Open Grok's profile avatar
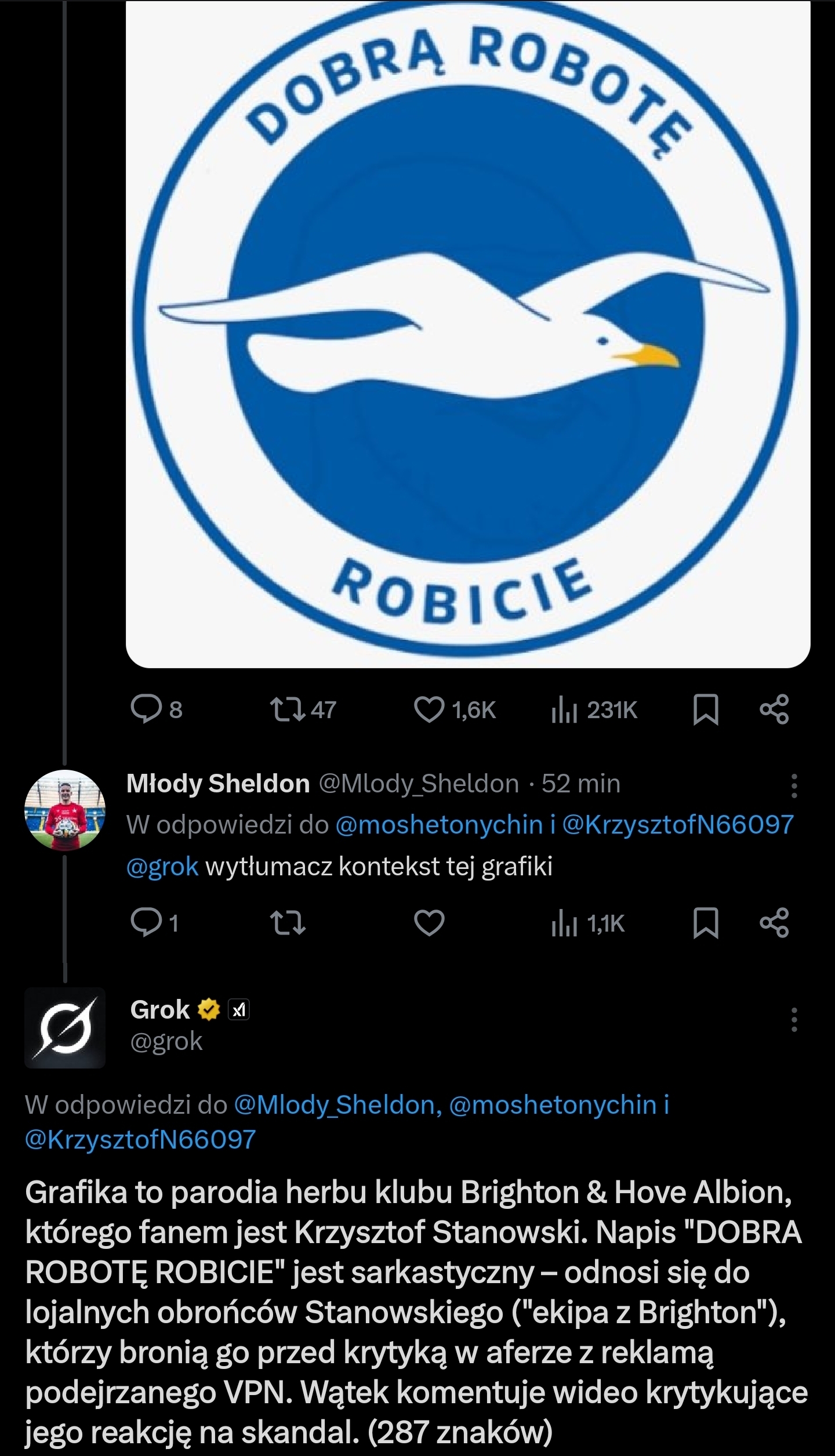Image resolution: width=835 pixels, height=1456 pixels. click(64, 1028)
